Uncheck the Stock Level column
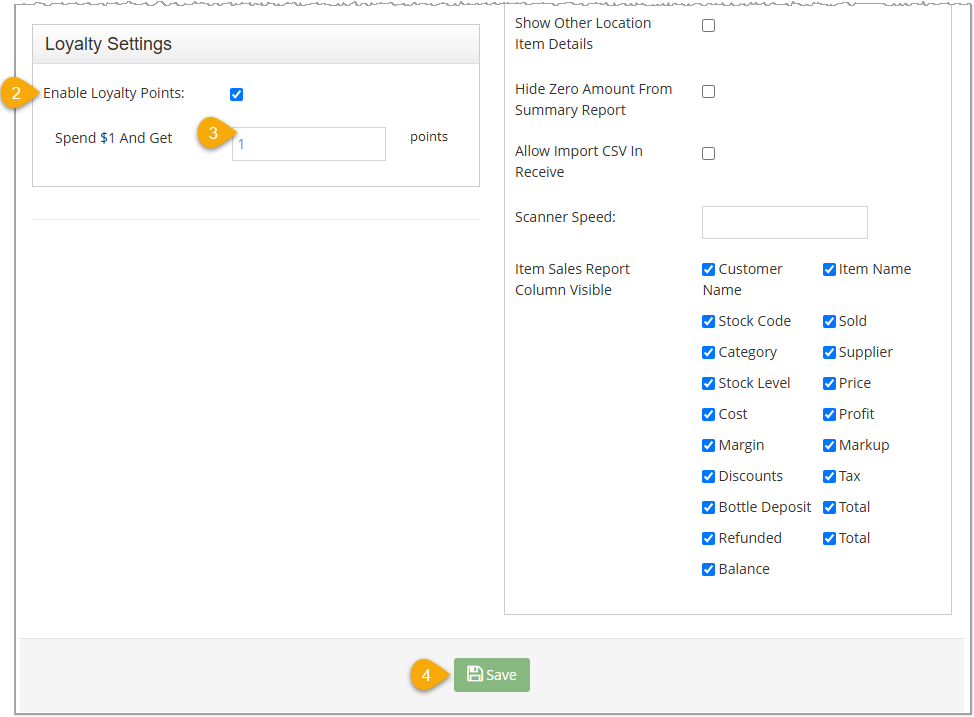Image resolution: width=974 pixels, height=717 pixels. [x=708, y=383]
